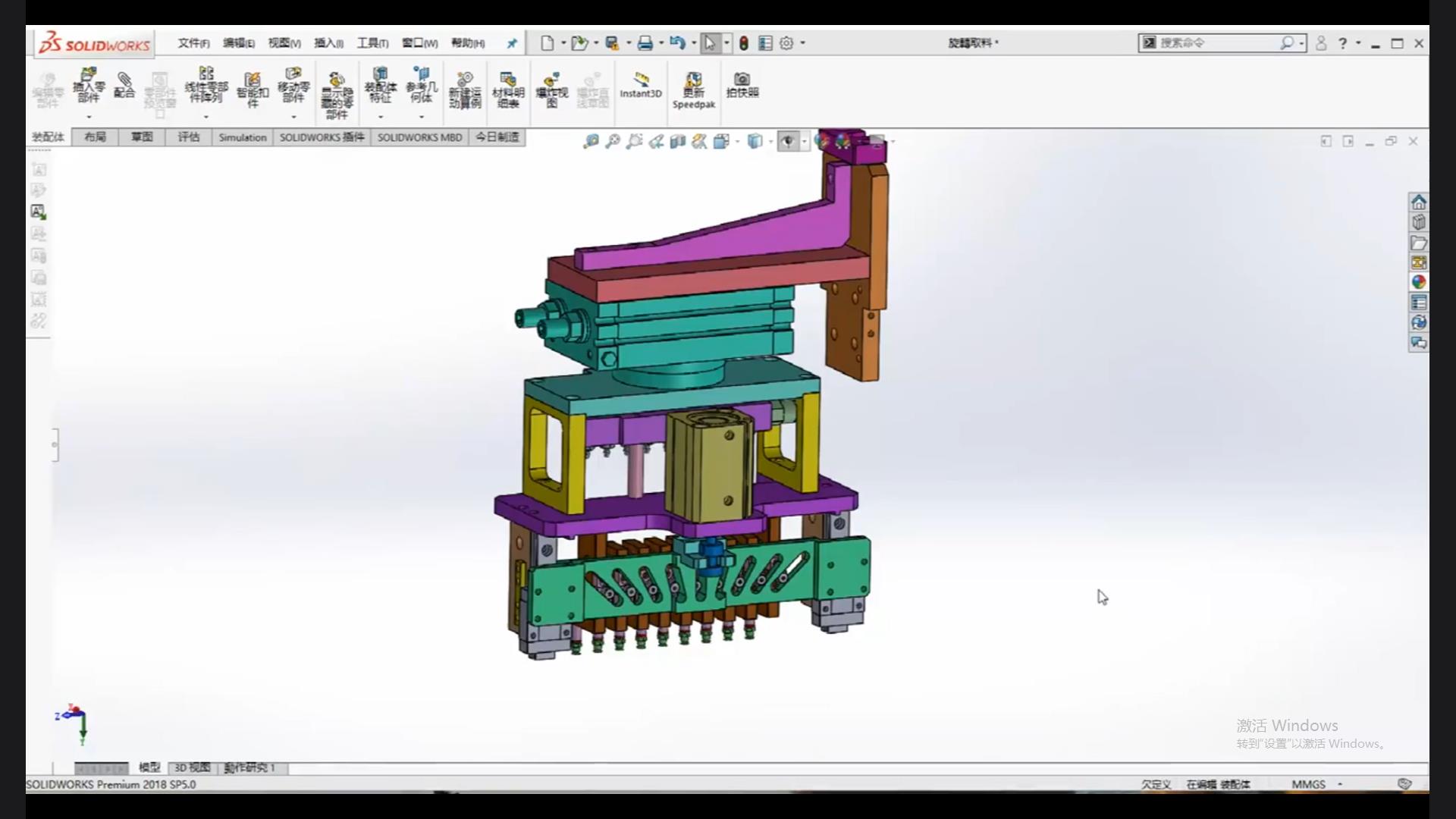Click the 更新 Speedpak tool
The width and height of the screenshot is (1456, 819).
click(694, 90)
